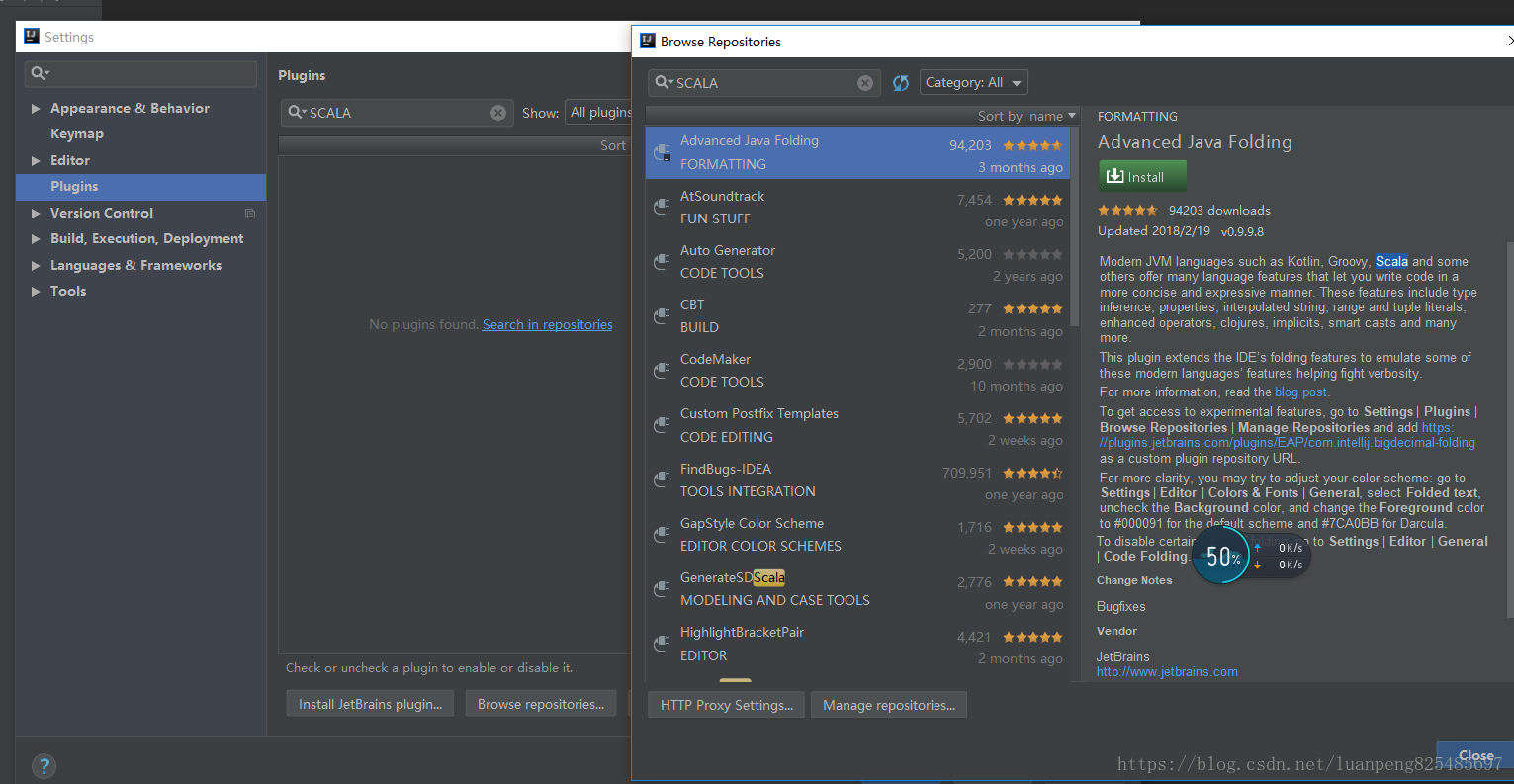Install the Advanced Java Folding plugin
This screenshot has width=1514, height=784.
tap(1142, 176)
